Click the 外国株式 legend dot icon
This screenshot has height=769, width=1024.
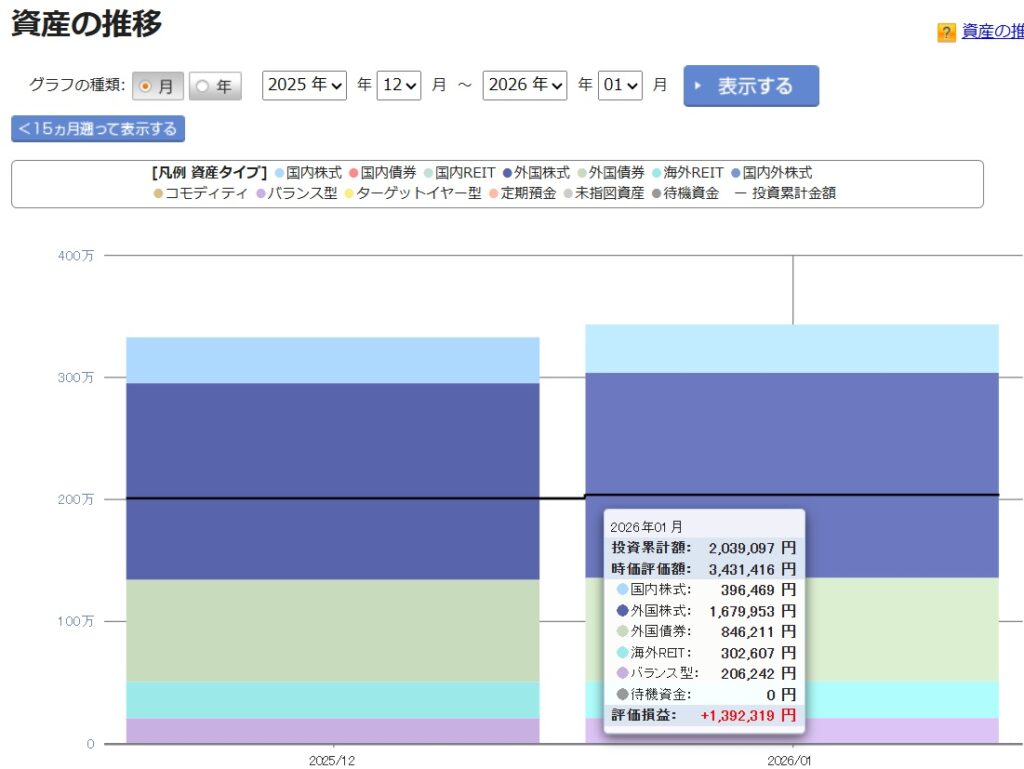508,173
